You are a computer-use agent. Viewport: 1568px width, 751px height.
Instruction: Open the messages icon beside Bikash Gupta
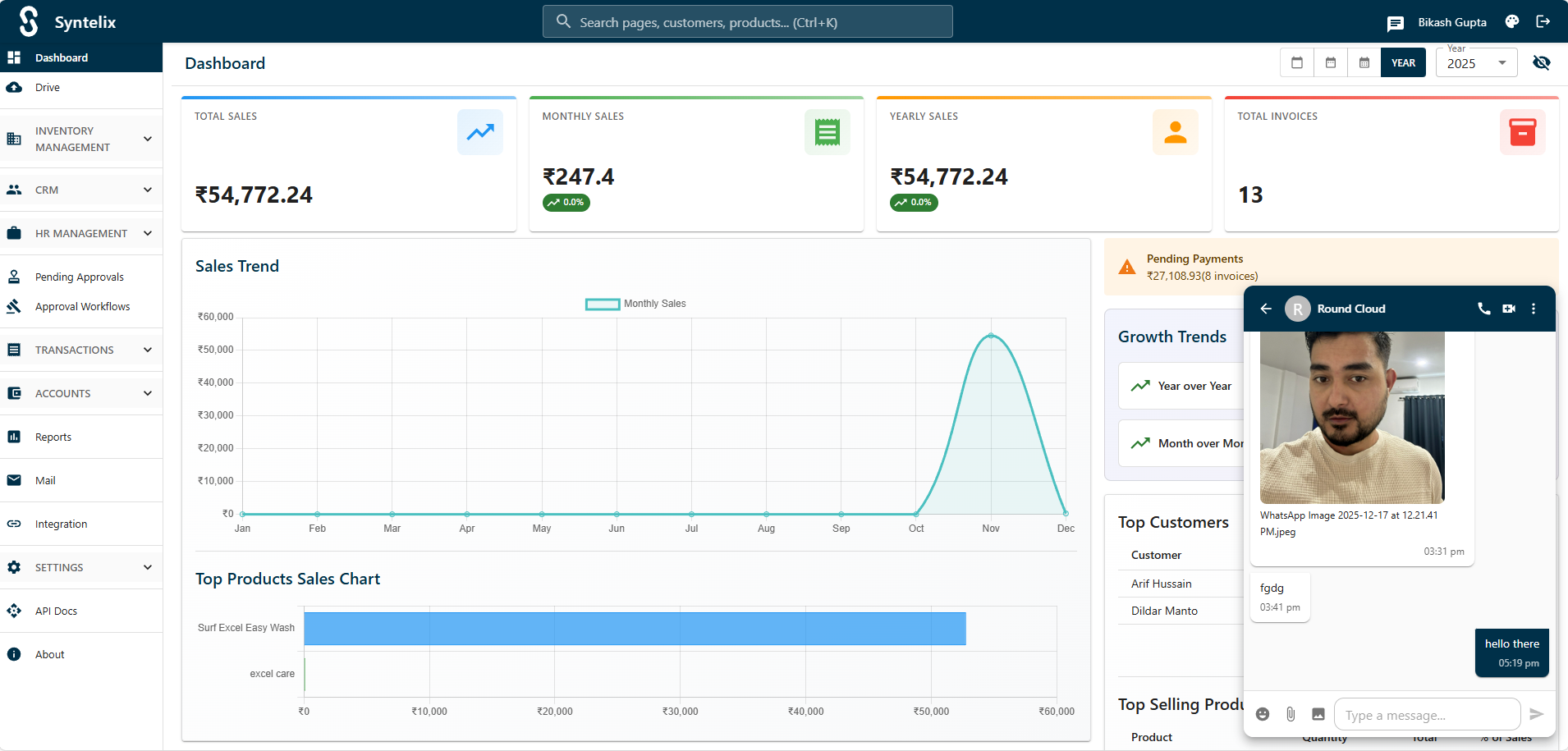click(1396, 23)
